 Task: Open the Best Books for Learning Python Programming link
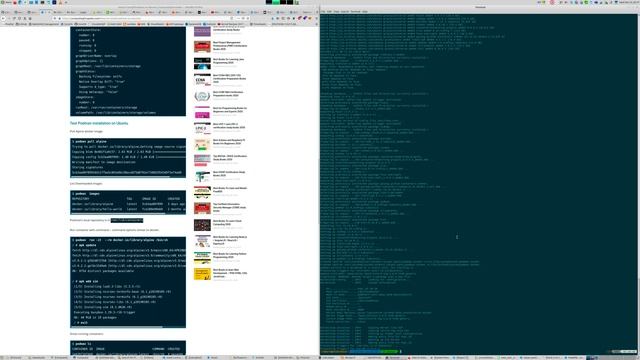229,256
